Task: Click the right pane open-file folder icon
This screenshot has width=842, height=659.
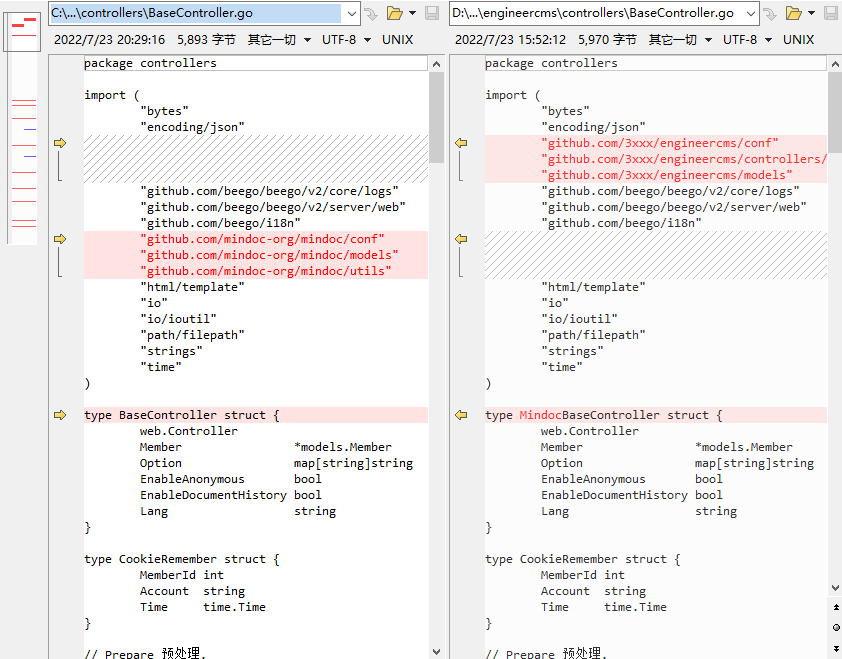Action: (x=794, y=13)
